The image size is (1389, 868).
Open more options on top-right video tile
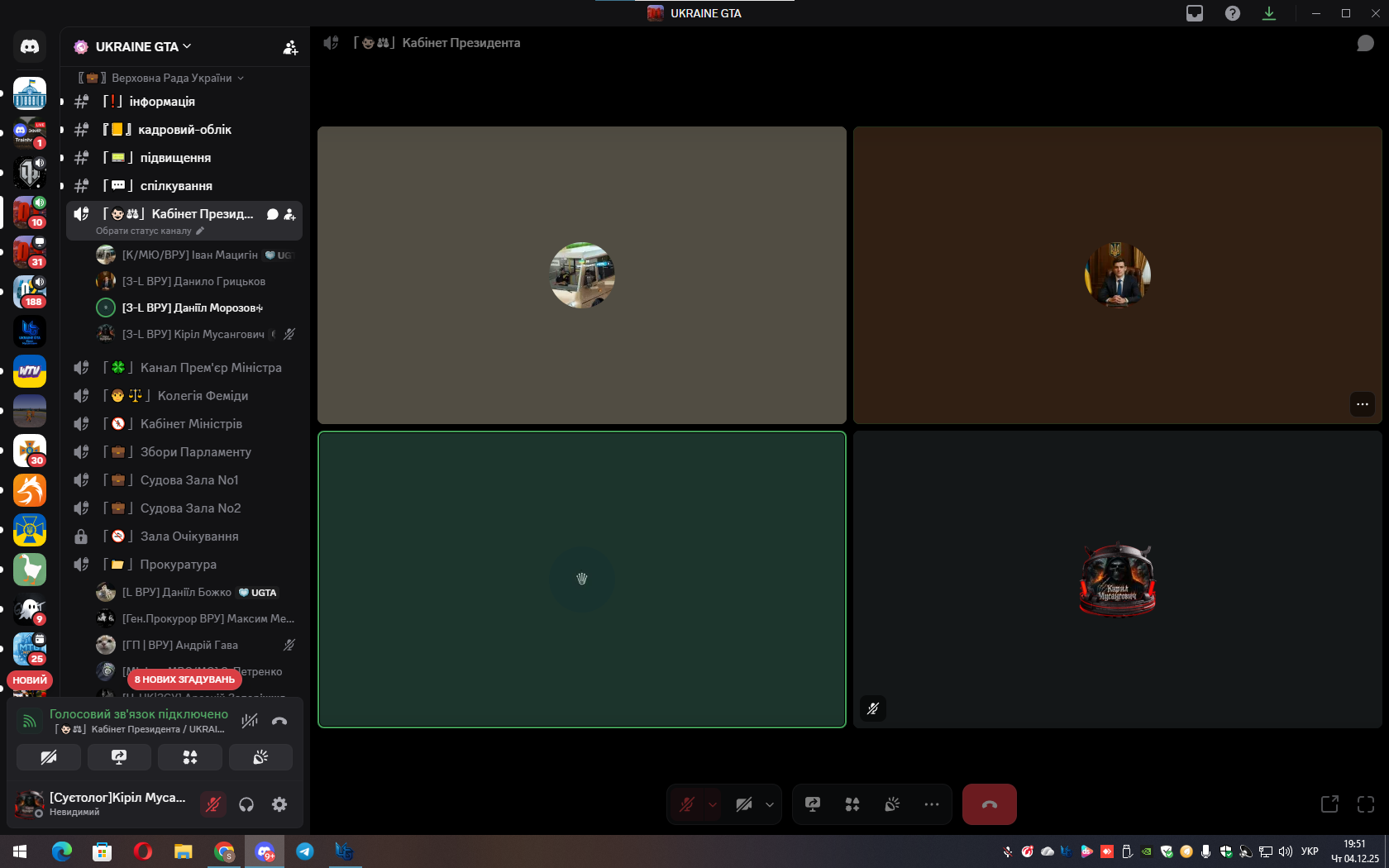point(1363,404)
